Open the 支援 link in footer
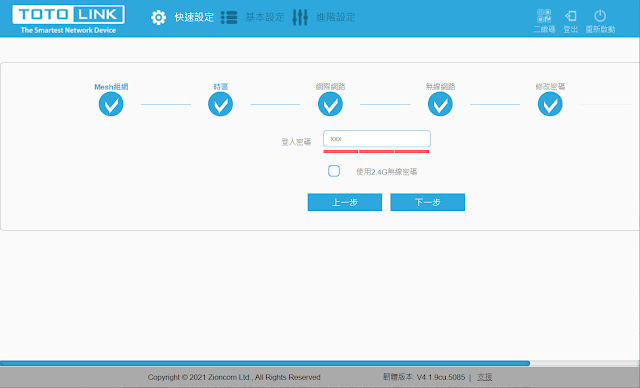 click(484, 377)
